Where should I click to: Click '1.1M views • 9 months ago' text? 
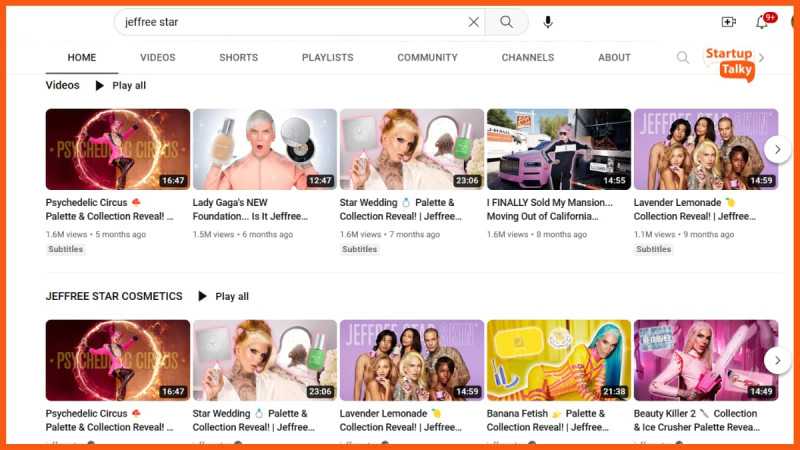(684, 234)
